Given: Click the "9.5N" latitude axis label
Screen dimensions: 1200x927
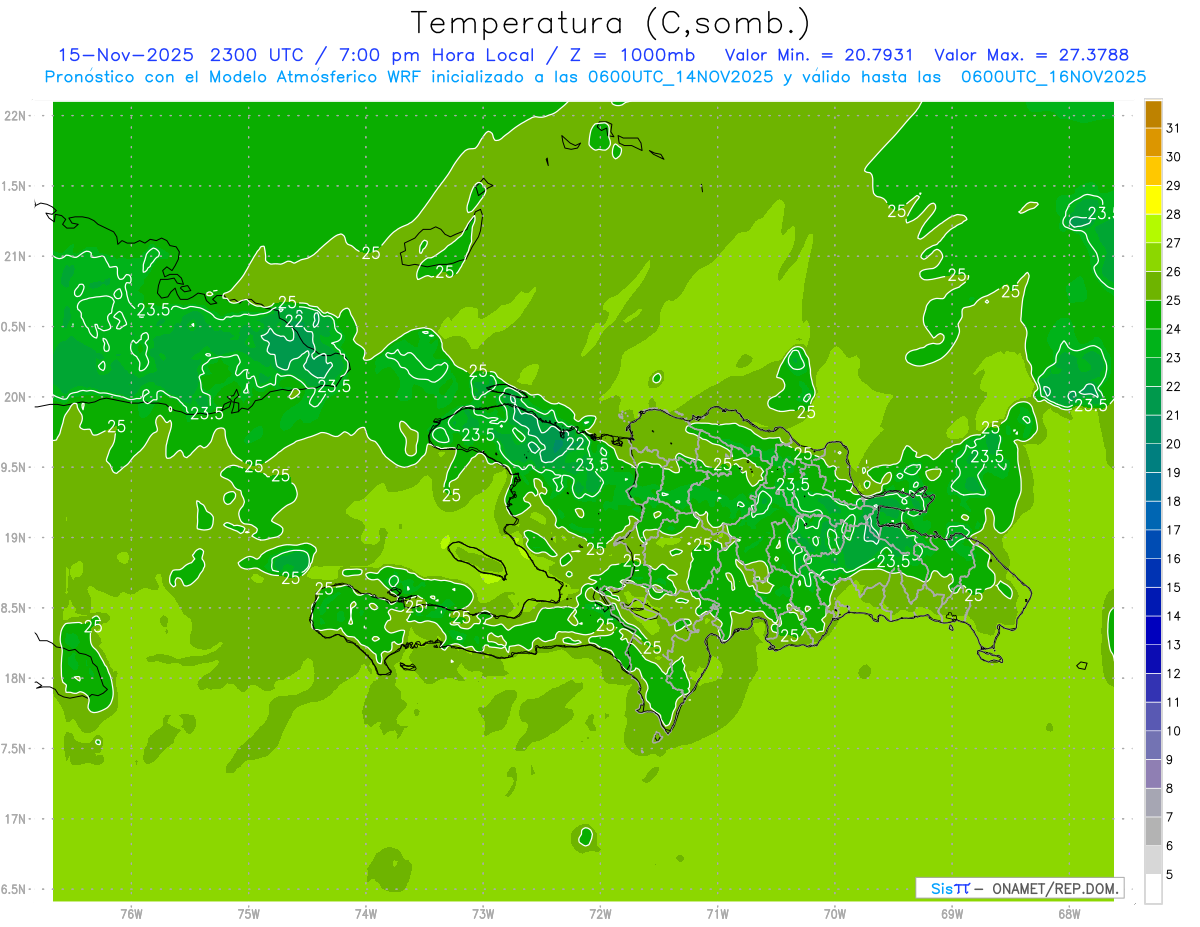Looking at the screenshot, I should pyautogui.click(x=16, y=467).
